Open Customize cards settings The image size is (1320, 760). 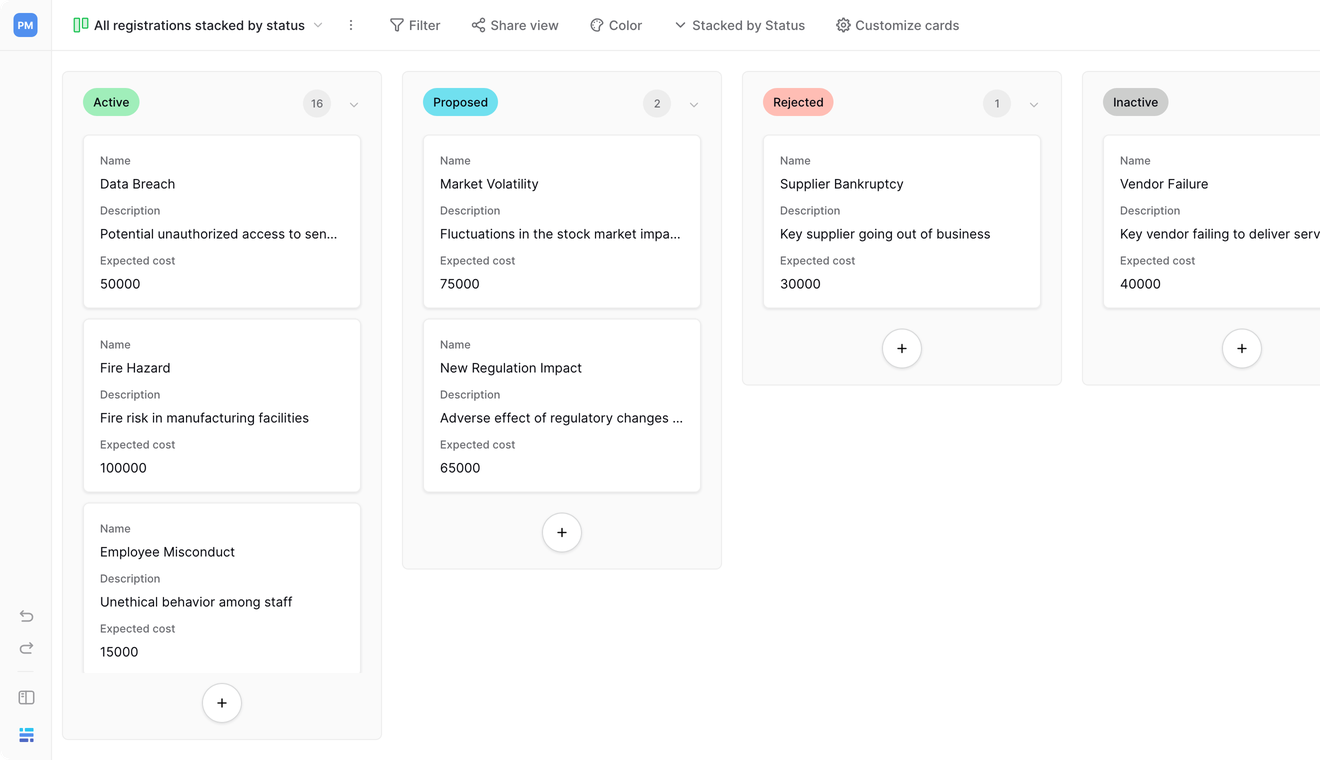897,25
